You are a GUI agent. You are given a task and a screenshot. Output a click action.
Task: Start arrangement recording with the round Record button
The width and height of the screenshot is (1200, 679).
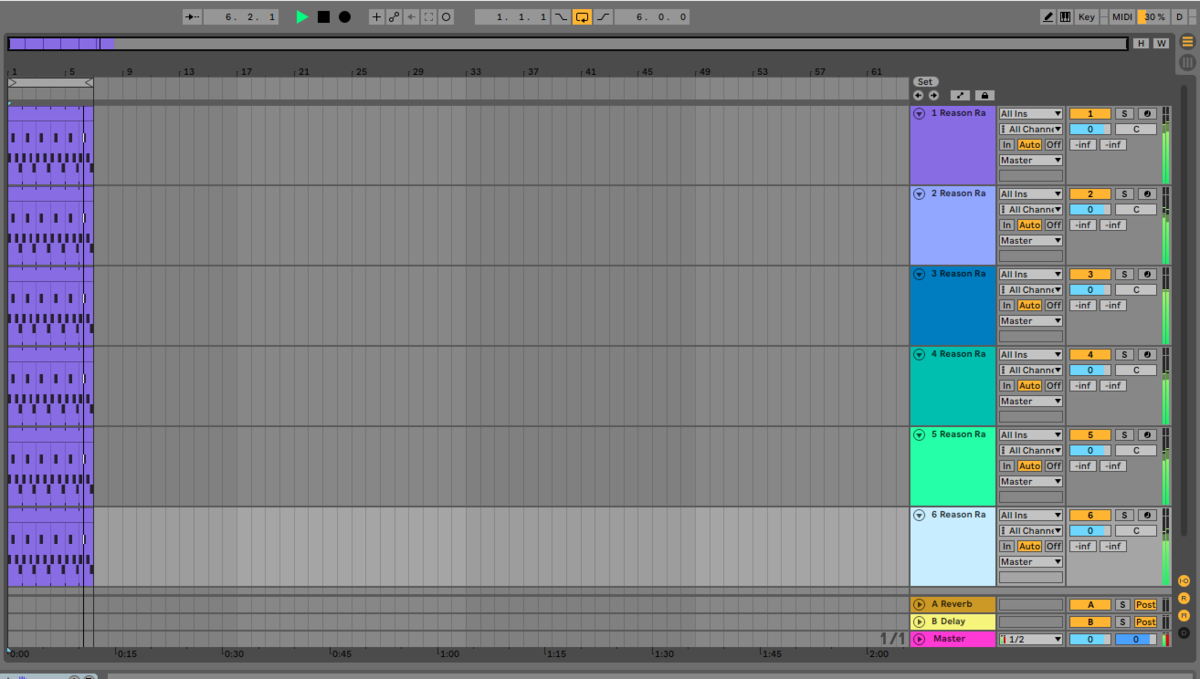coord(345,17)
